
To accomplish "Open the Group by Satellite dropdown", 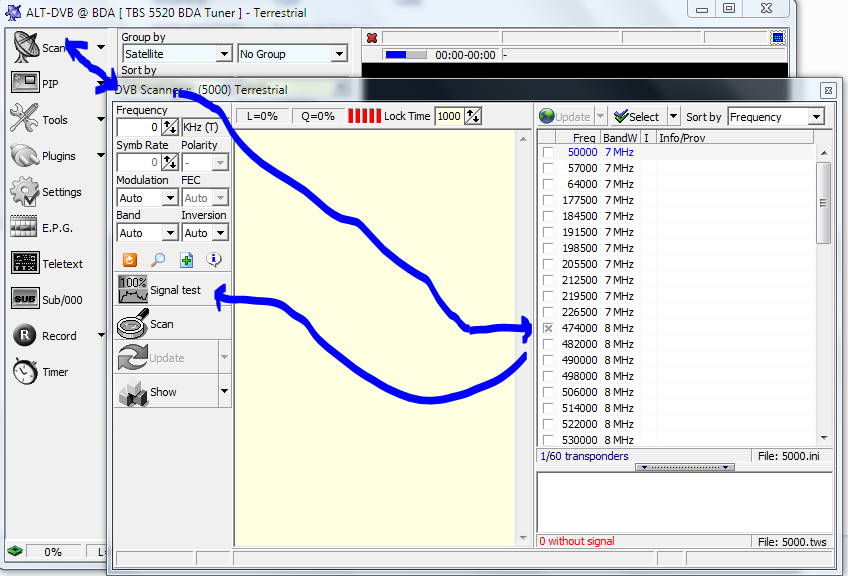I will (x=223, y=54).
